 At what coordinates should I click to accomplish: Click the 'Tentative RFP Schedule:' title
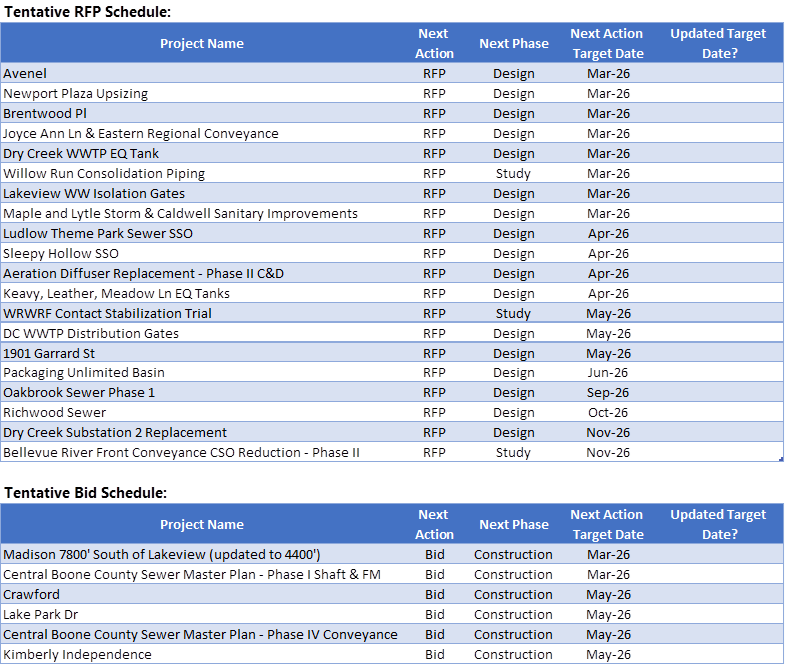86,11
